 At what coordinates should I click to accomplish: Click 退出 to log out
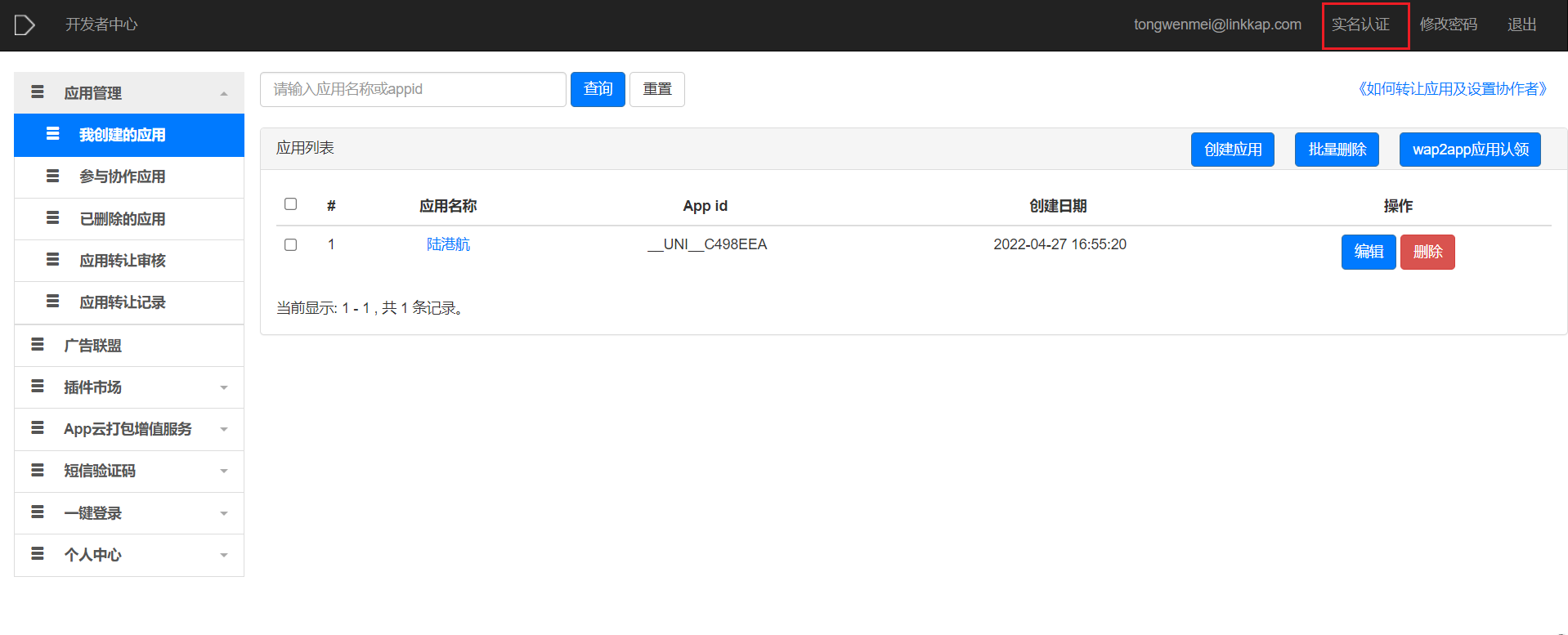(1522, 25)
